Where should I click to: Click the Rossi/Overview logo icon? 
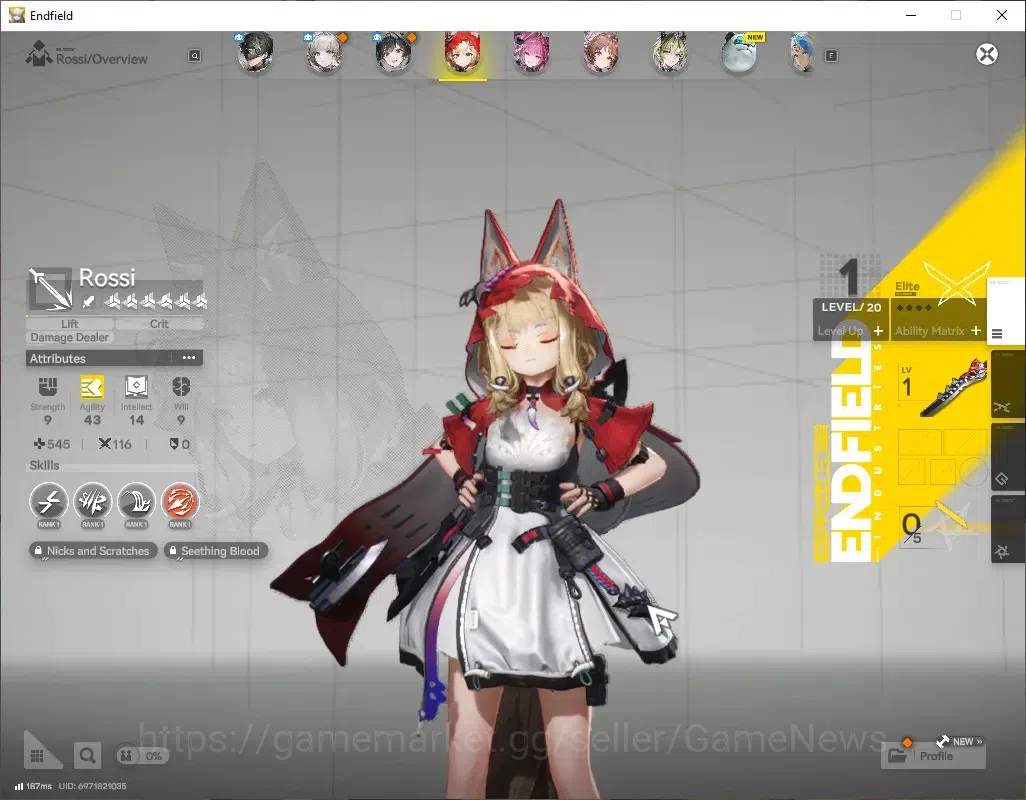point(39,54)
